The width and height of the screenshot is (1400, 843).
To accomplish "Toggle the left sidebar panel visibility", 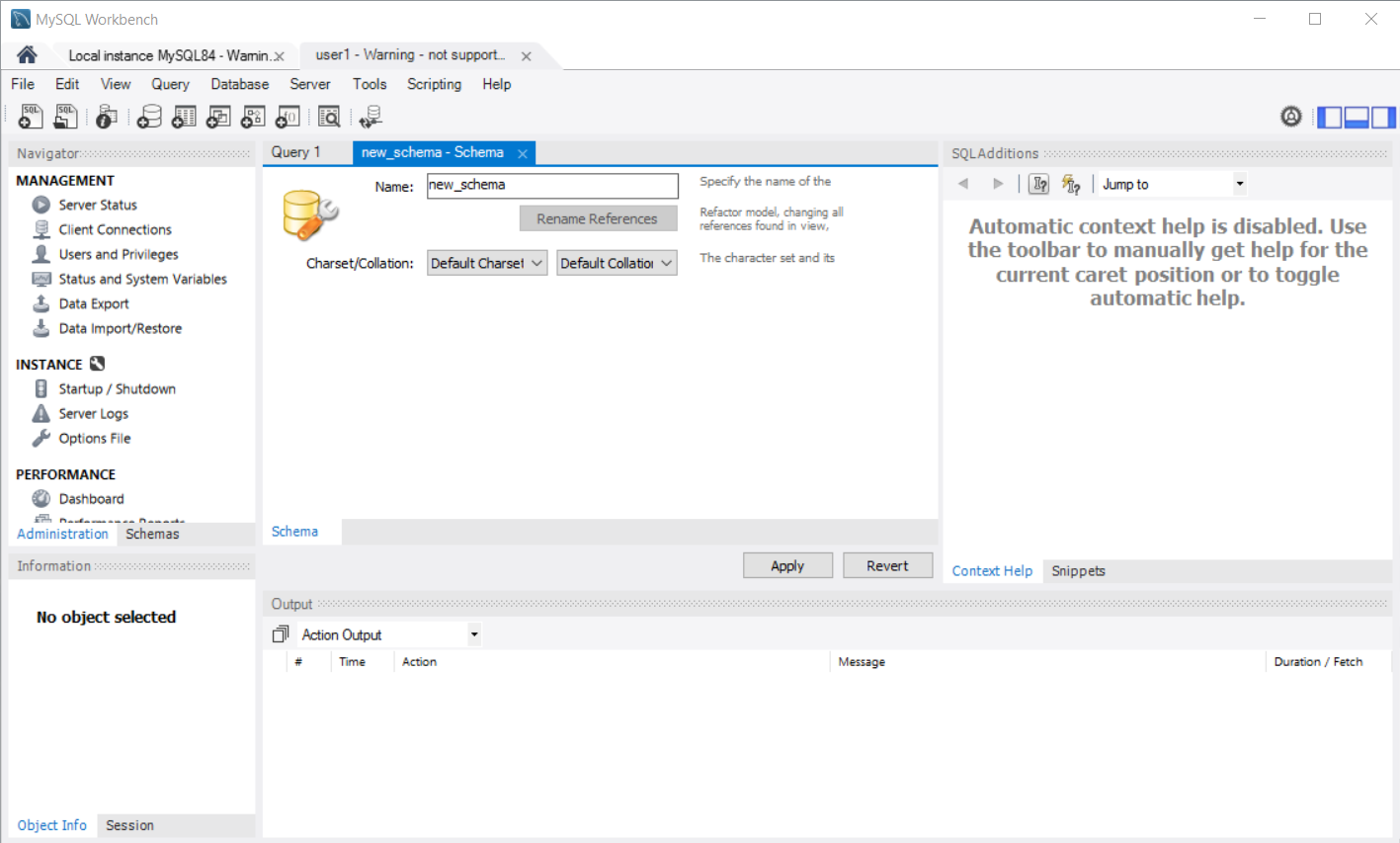I will pyautogui.click(x=1330, y=118).
